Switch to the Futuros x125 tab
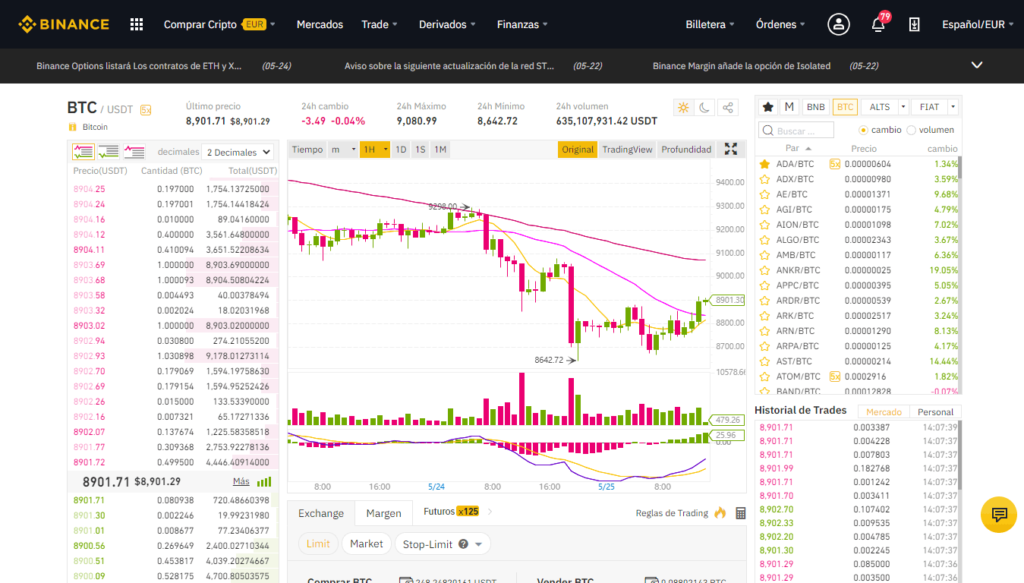Viewport: 1024px width, 583px height. (451, 511)
